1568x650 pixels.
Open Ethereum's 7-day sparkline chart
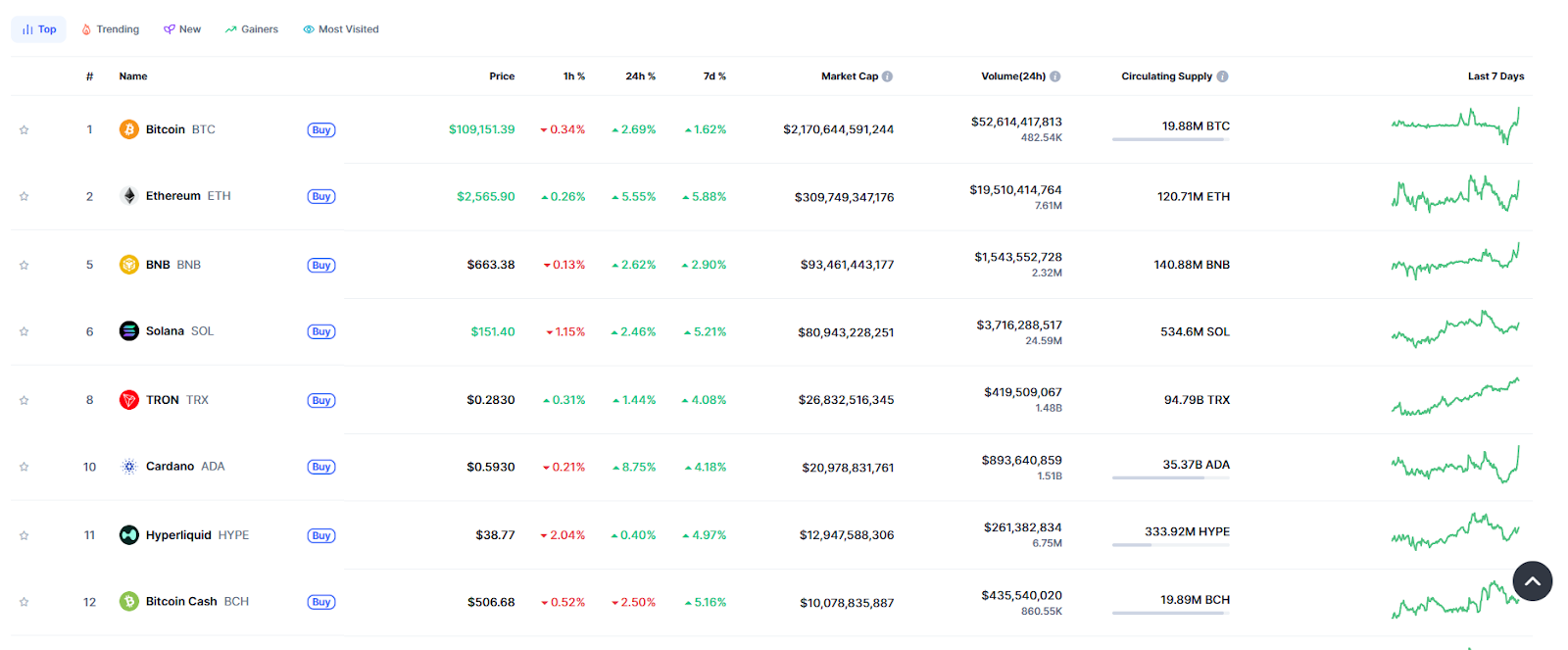click(x=1455, y=194)
